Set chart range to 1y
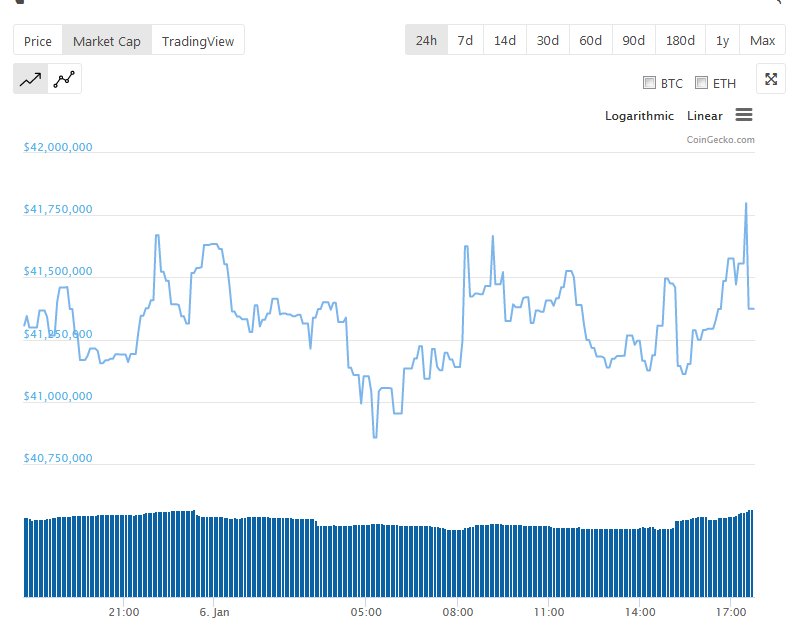Viewport: 809px width, 642px height. (x=722, y=40)
